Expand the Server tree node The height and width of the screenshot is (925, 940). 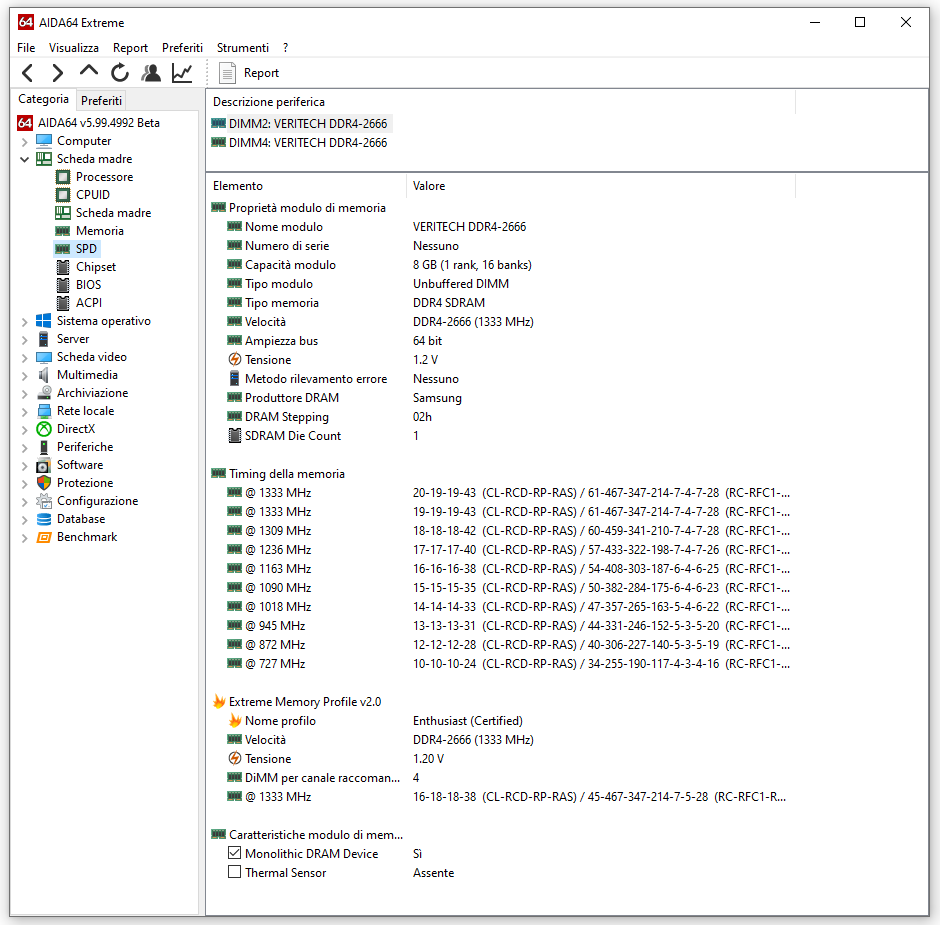pyautogui.click(x=25, y=340)
